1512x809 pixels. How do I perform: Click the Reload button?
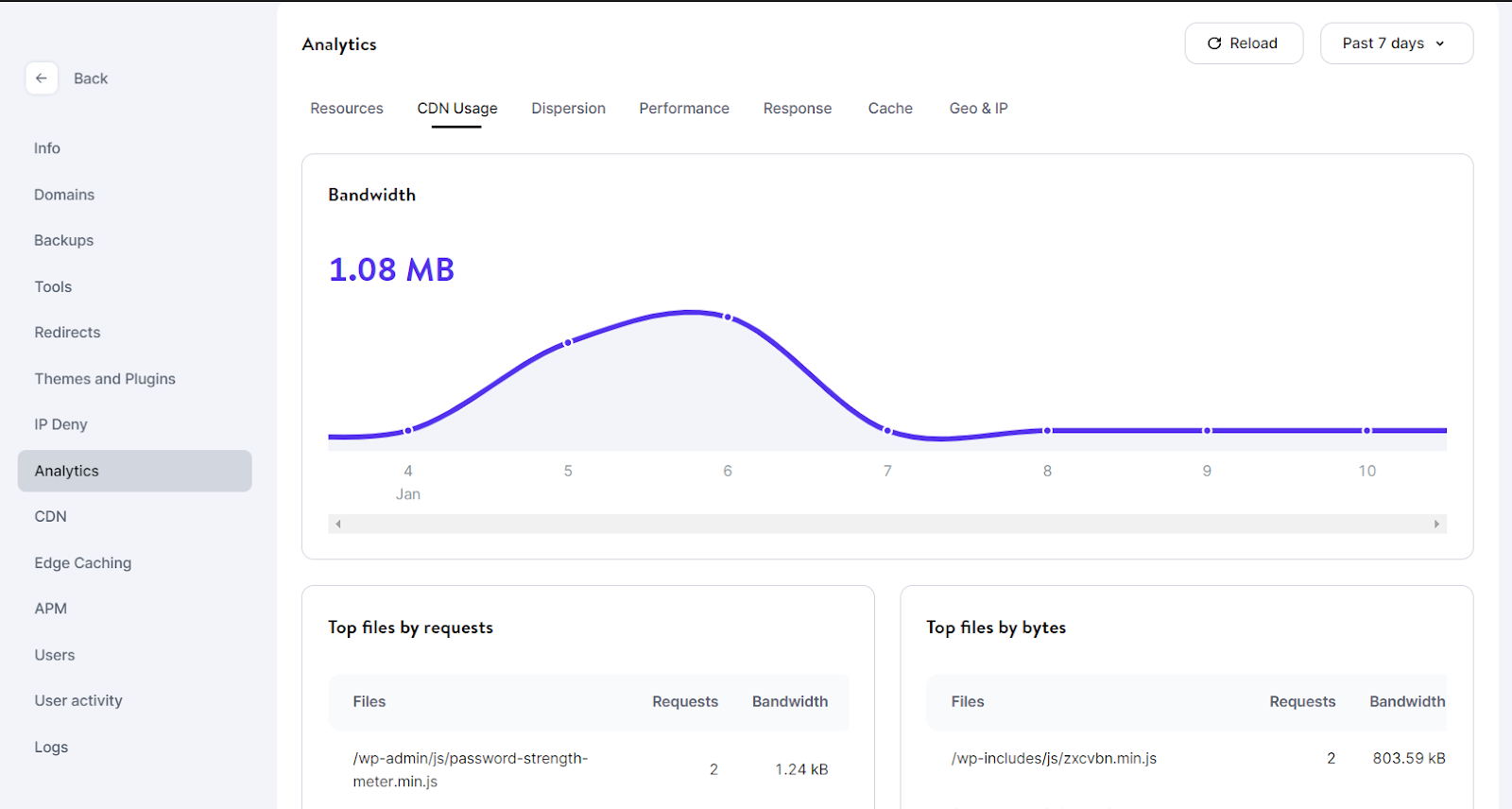point(1244,43)
